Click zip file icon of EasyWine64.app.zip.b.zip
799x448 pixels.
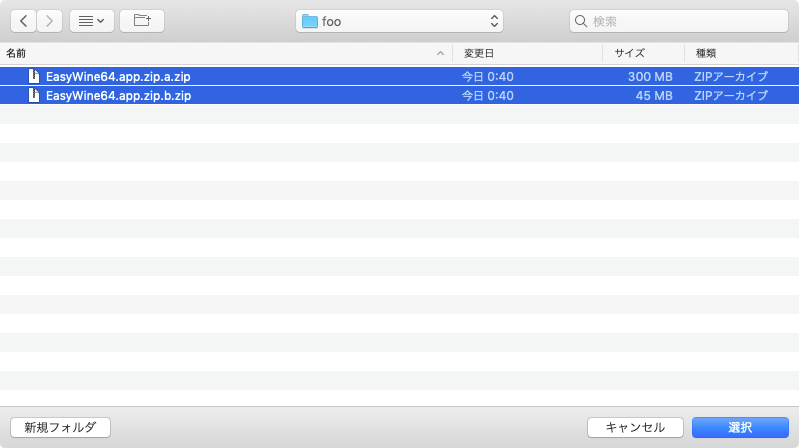[34, 95]
